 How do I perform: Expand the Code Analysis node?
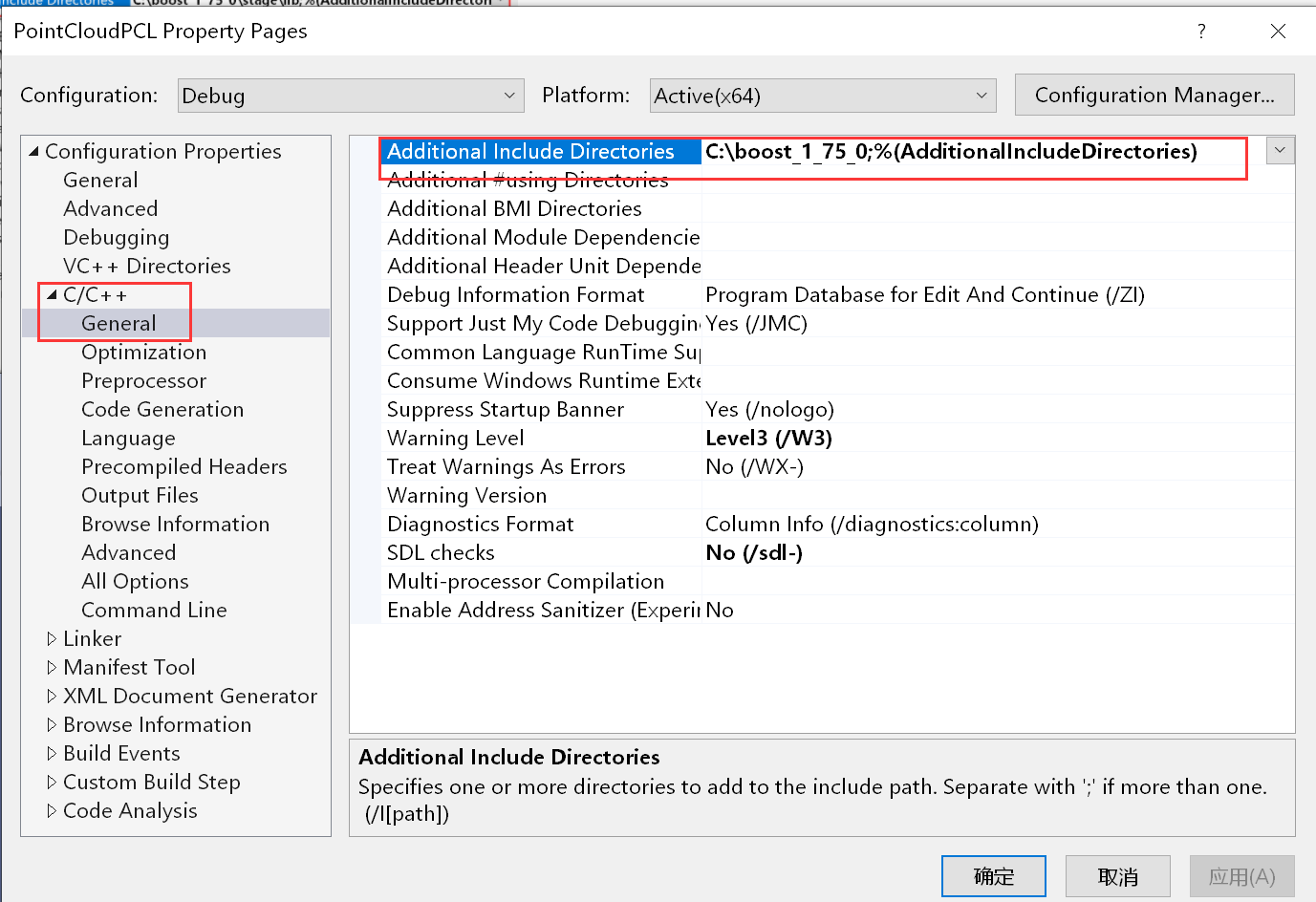(x=54, y=810)
